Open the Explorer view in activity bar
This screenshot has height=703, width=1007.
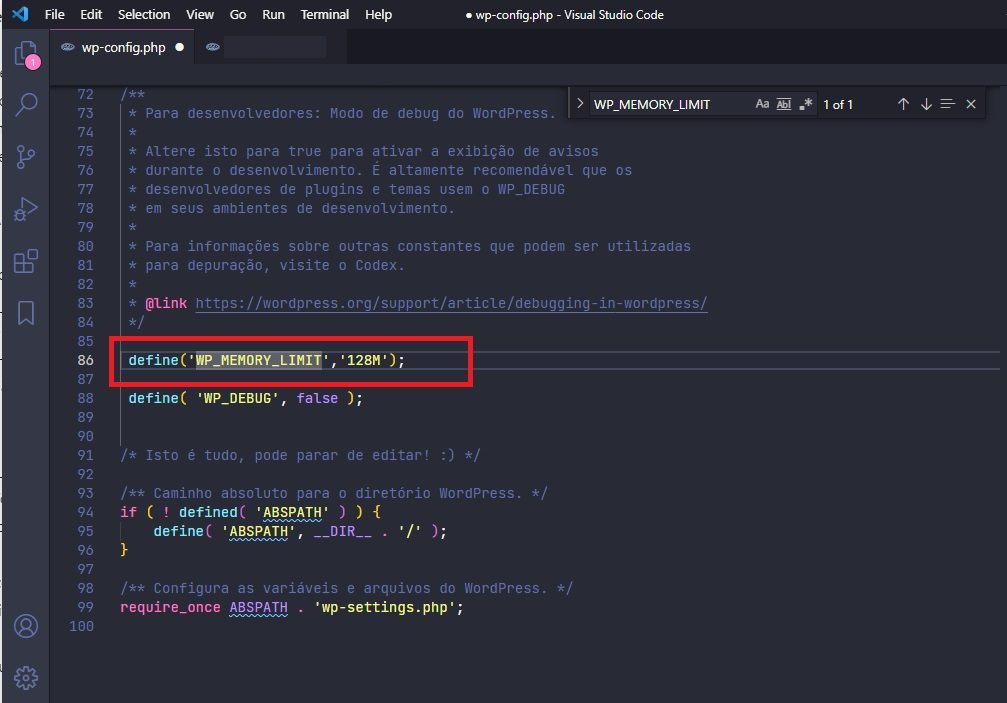coord(26,54)
